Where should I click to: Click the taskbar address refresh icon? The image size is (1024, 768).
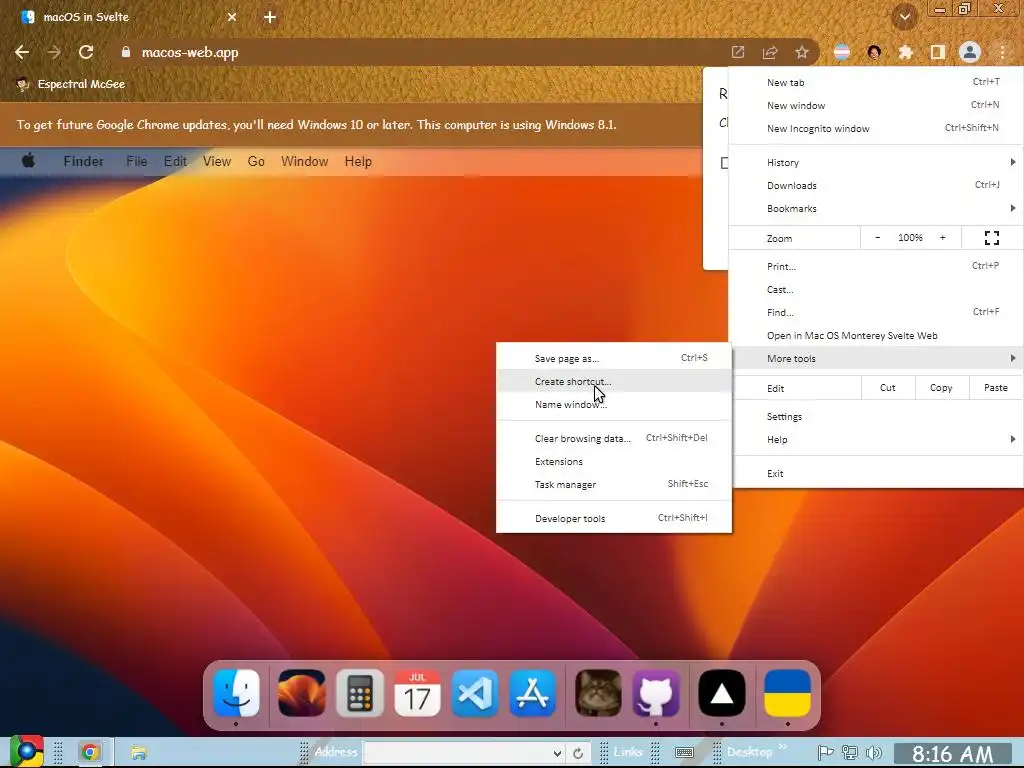578,753
